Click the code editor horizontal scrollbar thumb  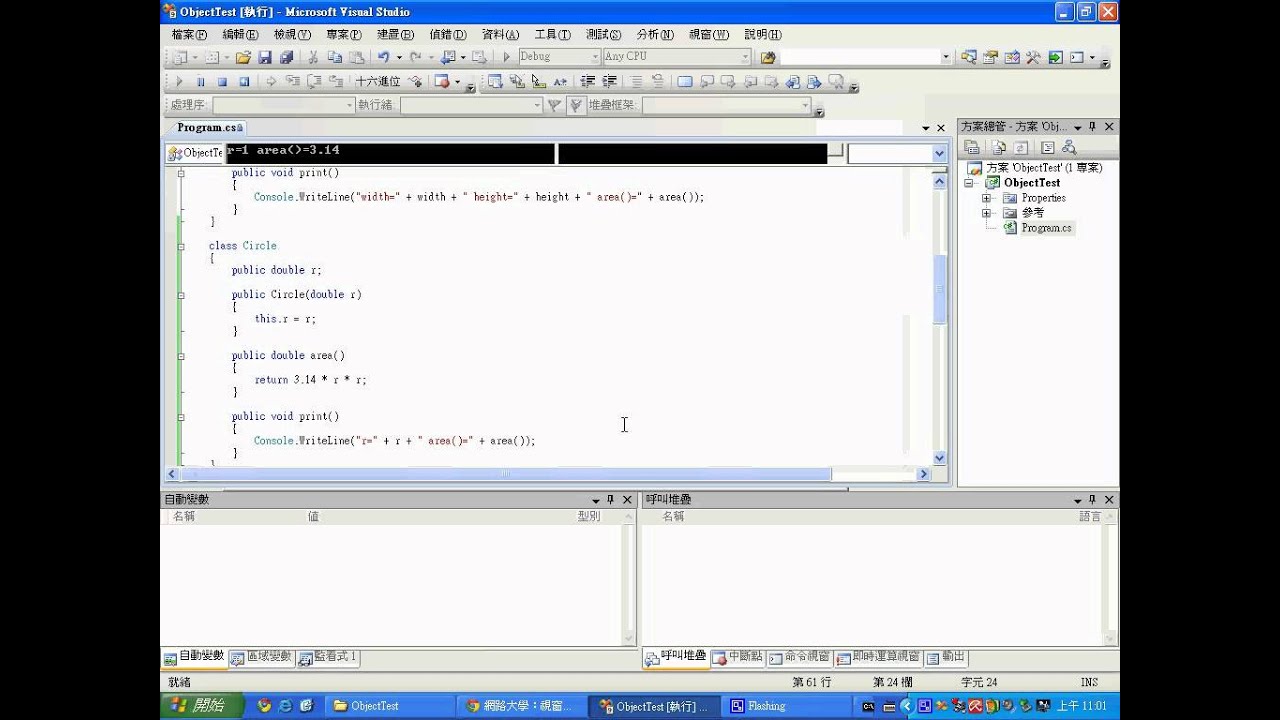point(505,474)
